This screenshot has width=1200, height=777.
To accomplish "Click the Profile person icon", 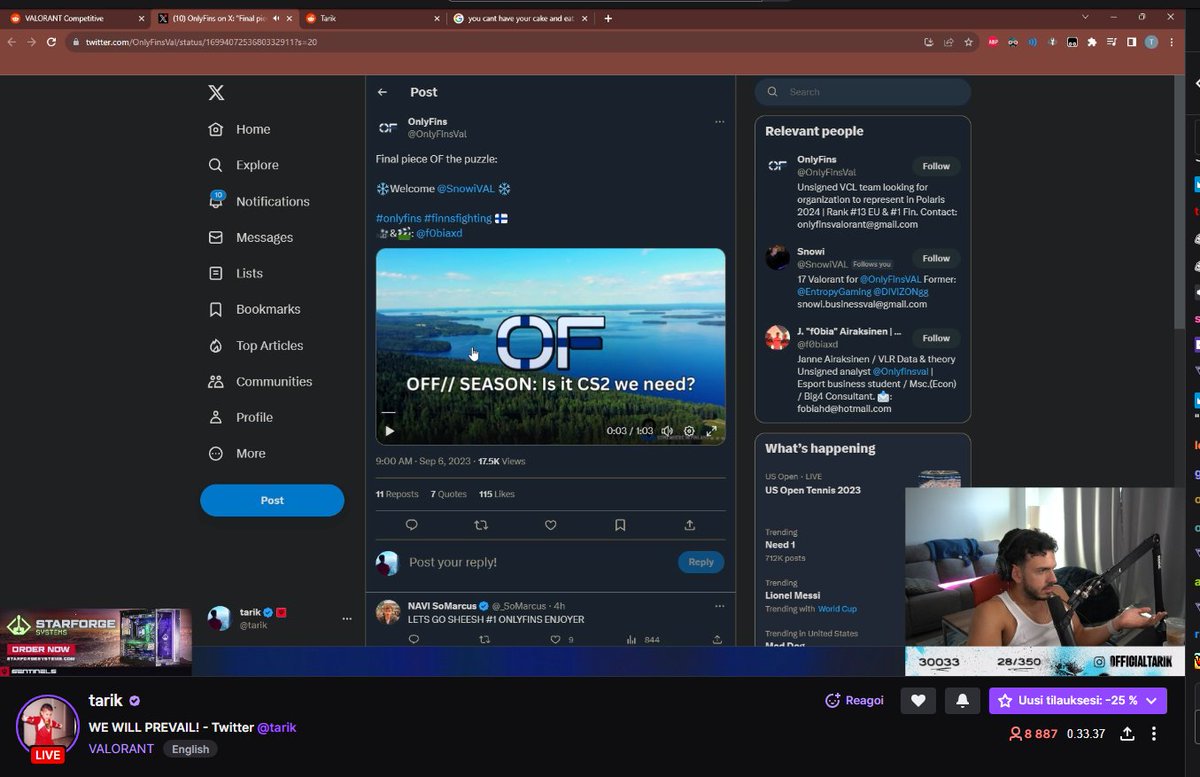I will pos(215,417).
